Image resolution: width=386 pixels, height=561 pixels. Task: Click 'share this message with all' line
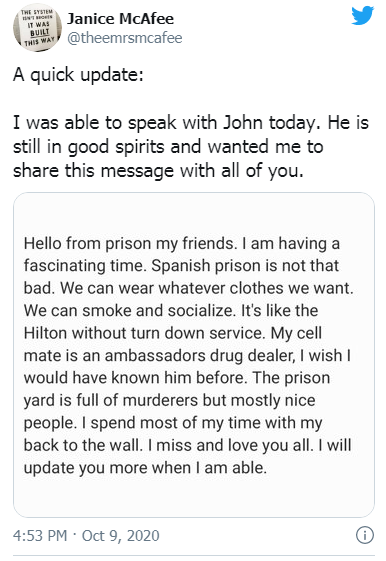pos(158,171)
